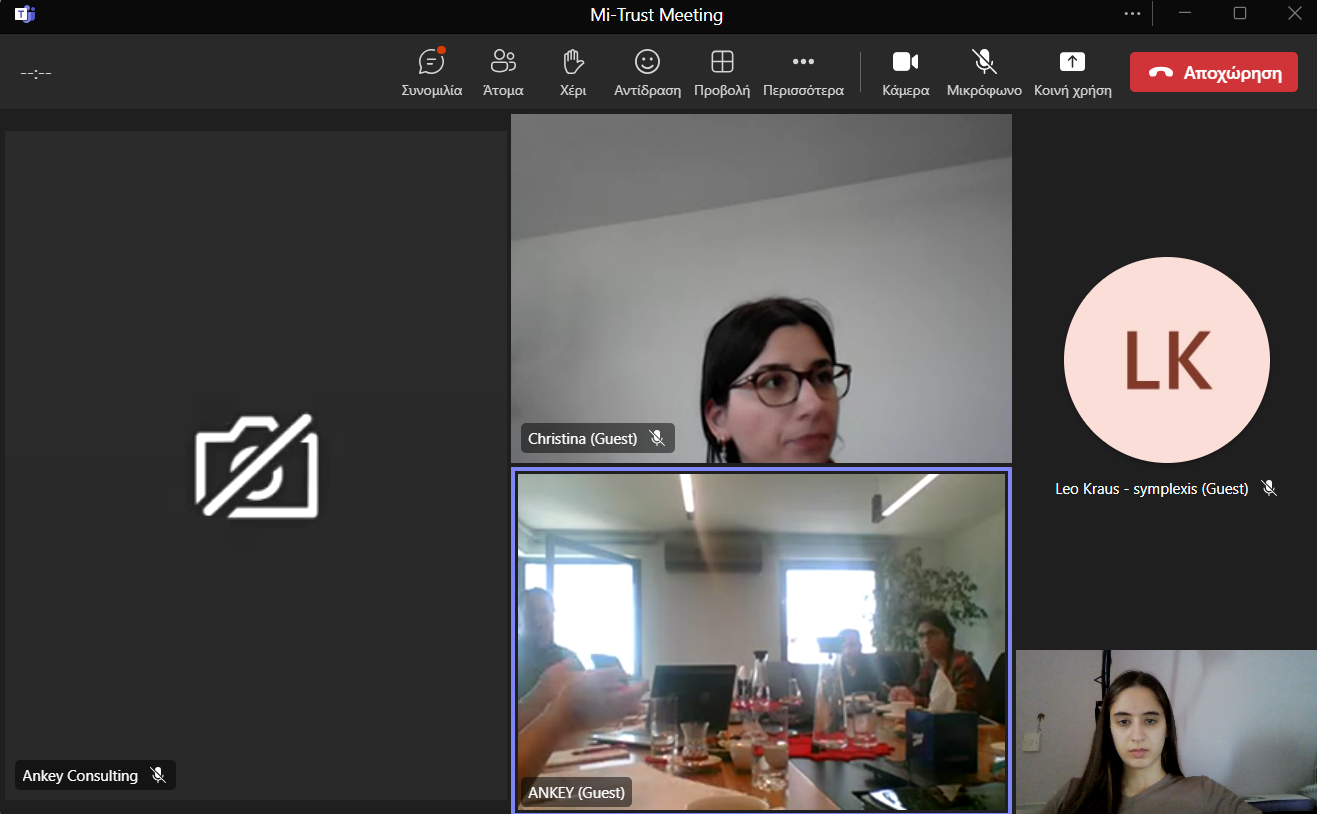Screen dimensions: 1317x814
Task: Click the Ankey Consulting name label
Action: [x=80, y=775]
